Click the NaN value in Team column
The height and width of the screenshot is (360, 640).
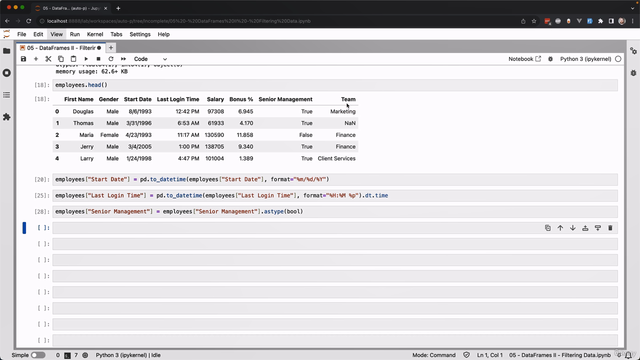350,123
